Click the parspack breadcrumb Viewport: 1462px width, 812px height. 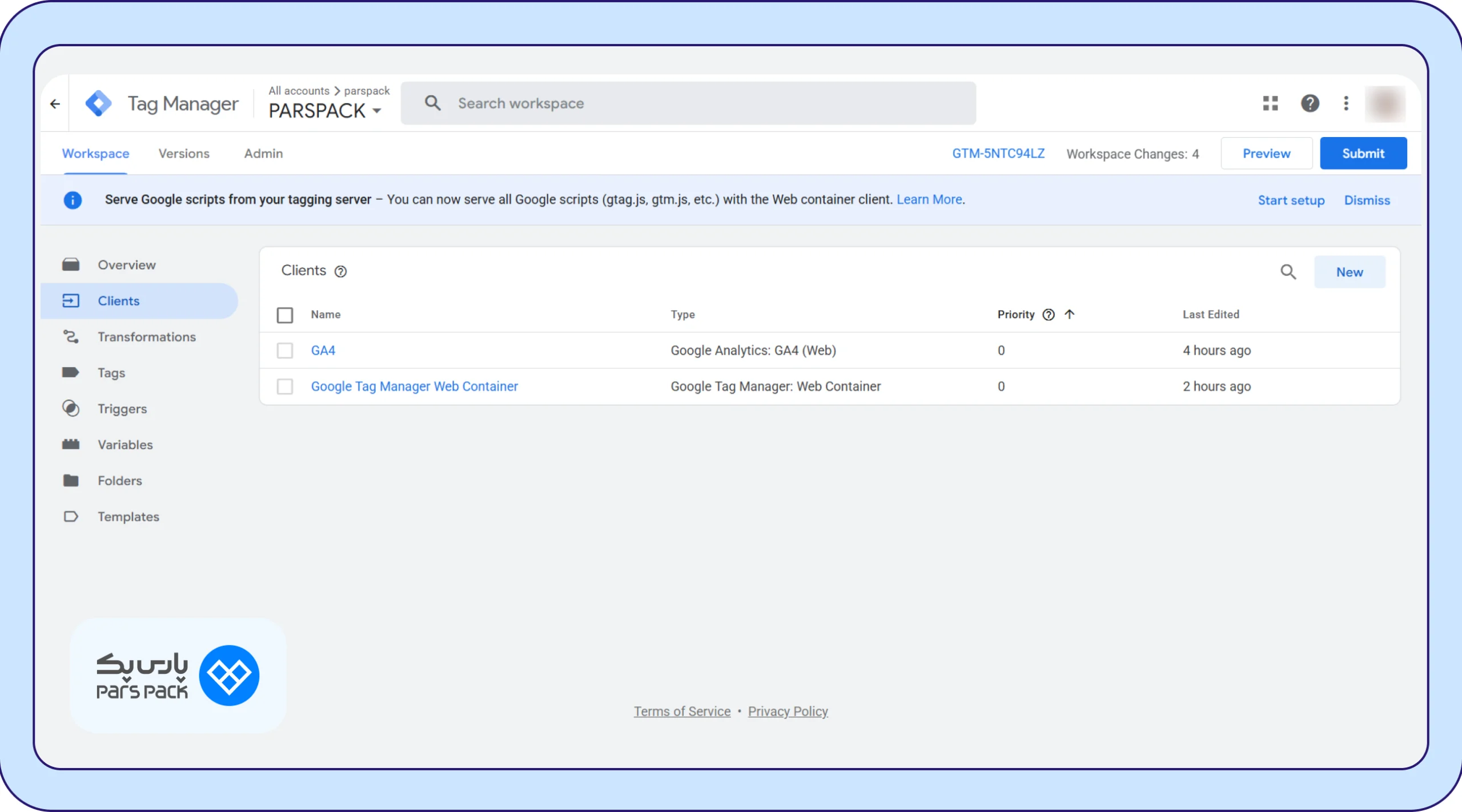tap(367, 91)
